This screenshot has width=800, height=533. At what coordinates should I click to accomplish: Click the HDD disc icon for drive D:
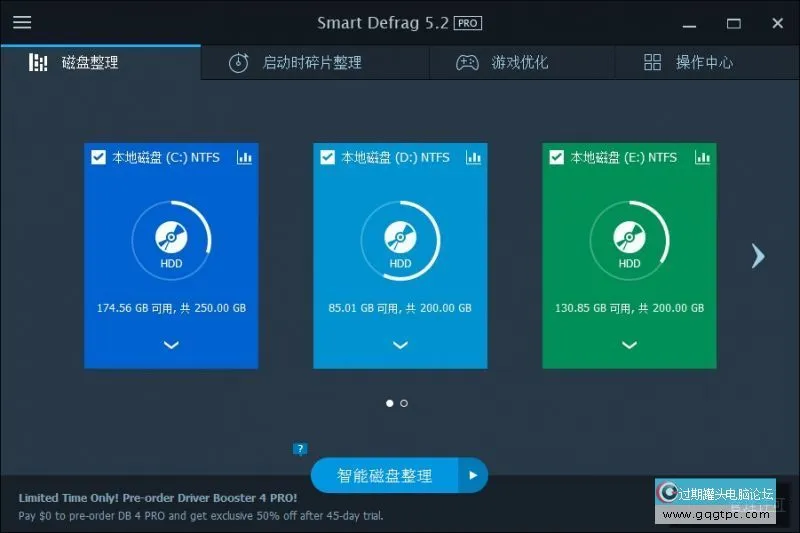tap(400, 237)
